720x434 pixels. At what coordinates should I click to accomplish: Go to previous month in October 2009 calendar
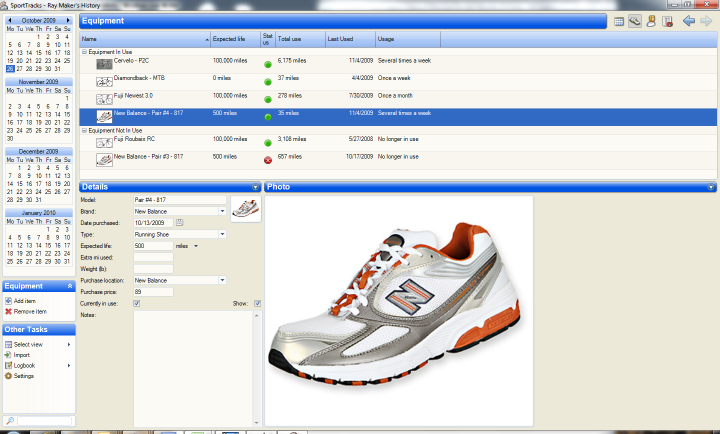[10, 20]
